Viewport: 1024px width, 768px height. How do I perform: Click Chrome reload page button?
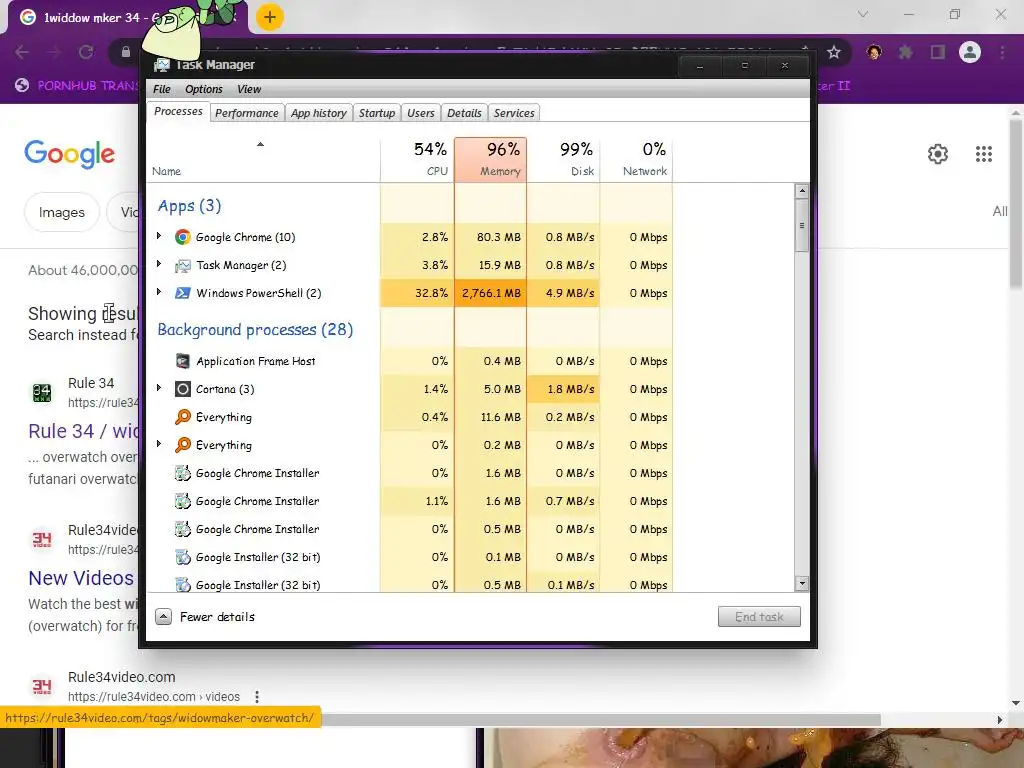[86, 52]
